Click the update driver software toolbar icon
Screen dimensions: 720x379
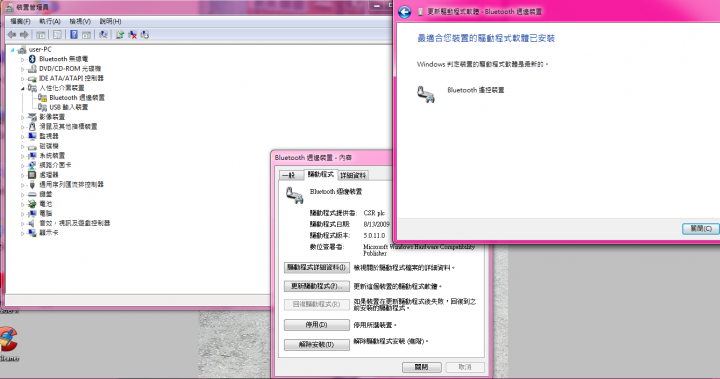click(120, 34)
